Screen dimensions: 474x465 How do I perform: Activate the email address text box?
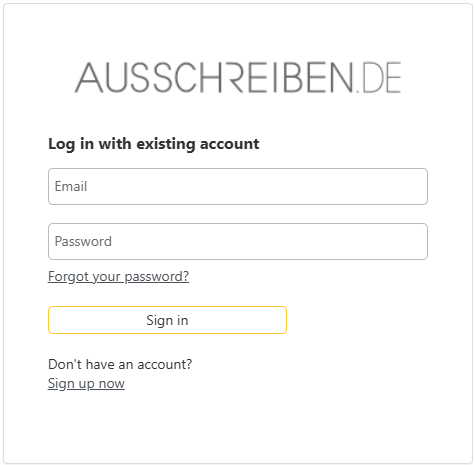point(238,186)
